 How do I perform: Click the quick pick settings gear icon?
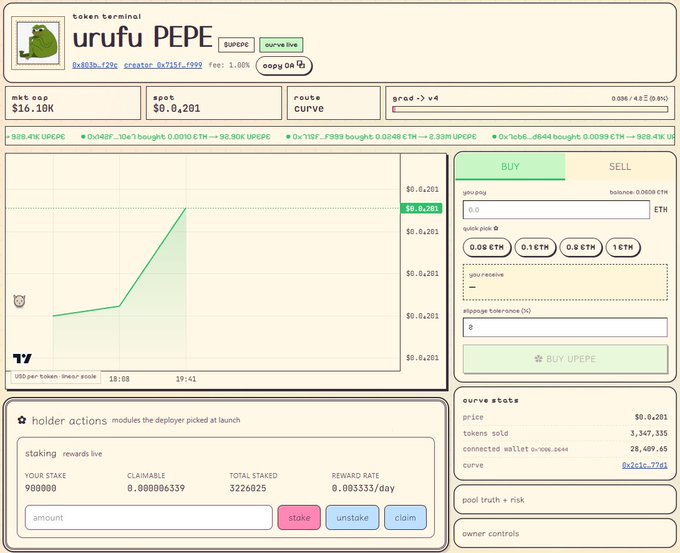(496, 228)
